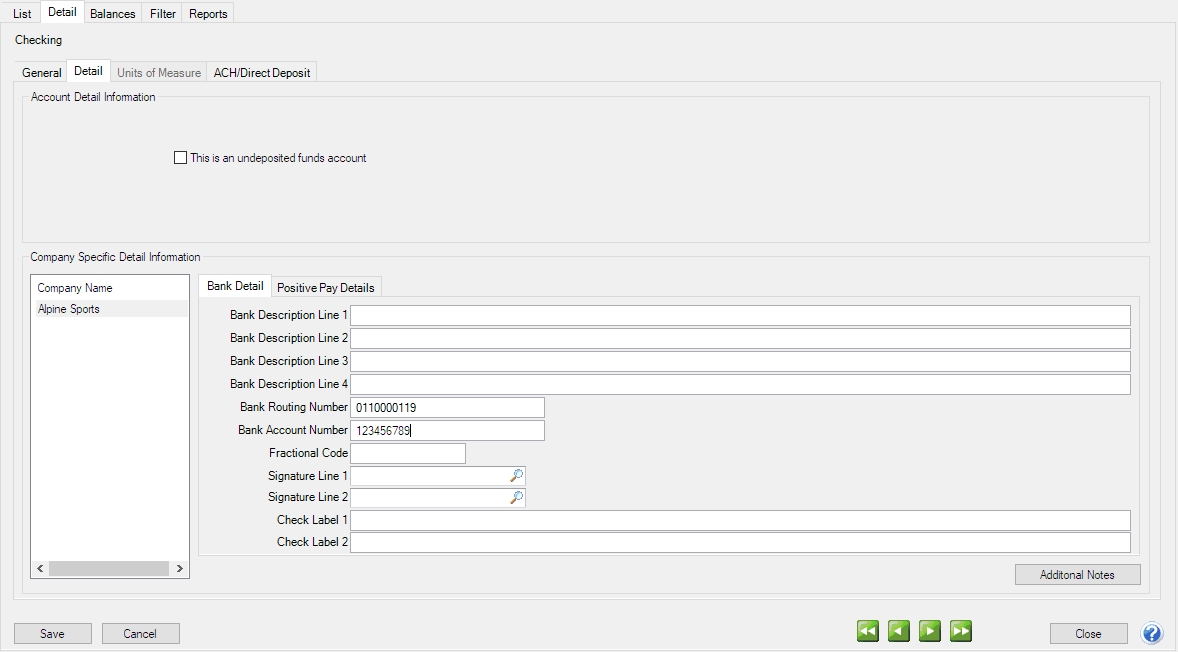Select Alpine Sports in company list

click(69, 309)
